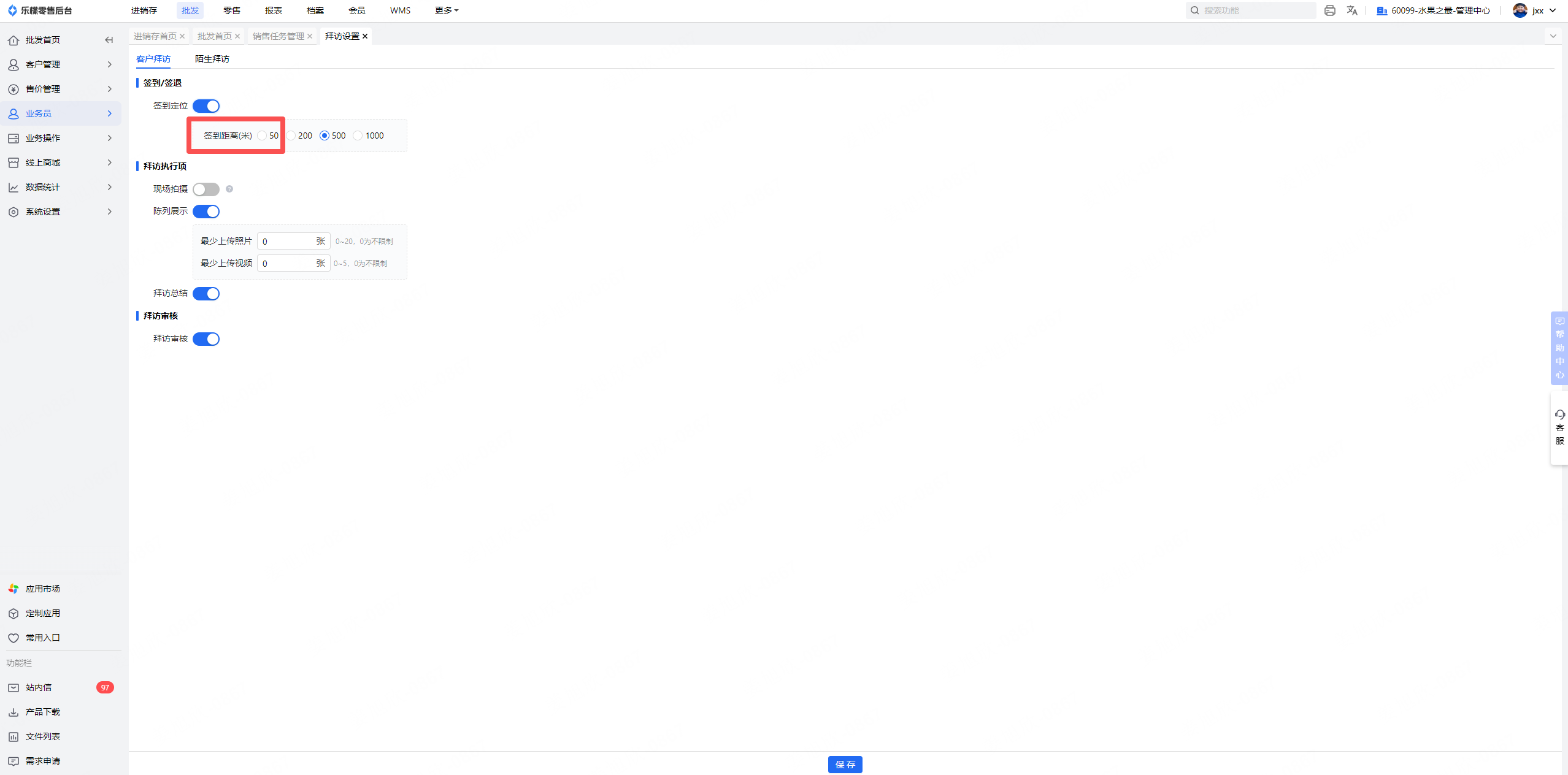The width and height of the screenshot is (1568, 775).
Task: Open 客服 customer service widget
Action: [x=1559, y=427]
